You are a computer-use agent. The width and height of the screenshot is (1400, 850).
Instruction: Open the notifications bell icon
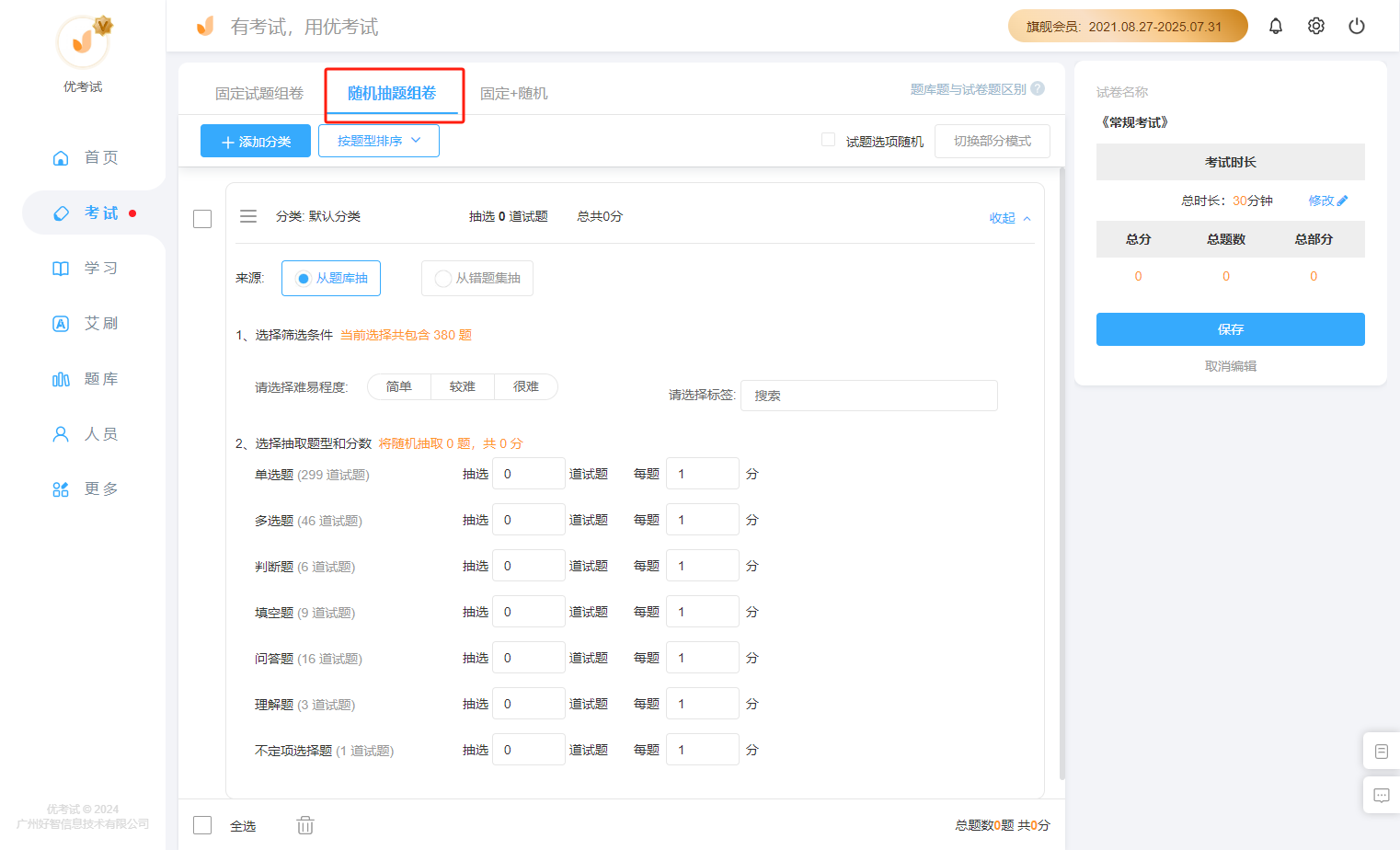(x=1275, y=26)
